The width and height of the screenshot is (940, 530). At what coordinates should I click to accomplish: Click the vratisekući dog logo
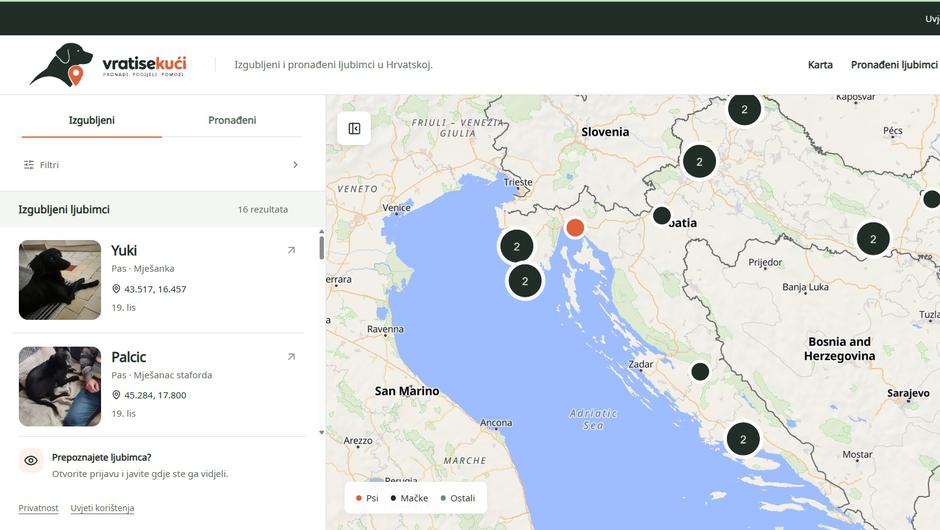[x=61, y=64]
